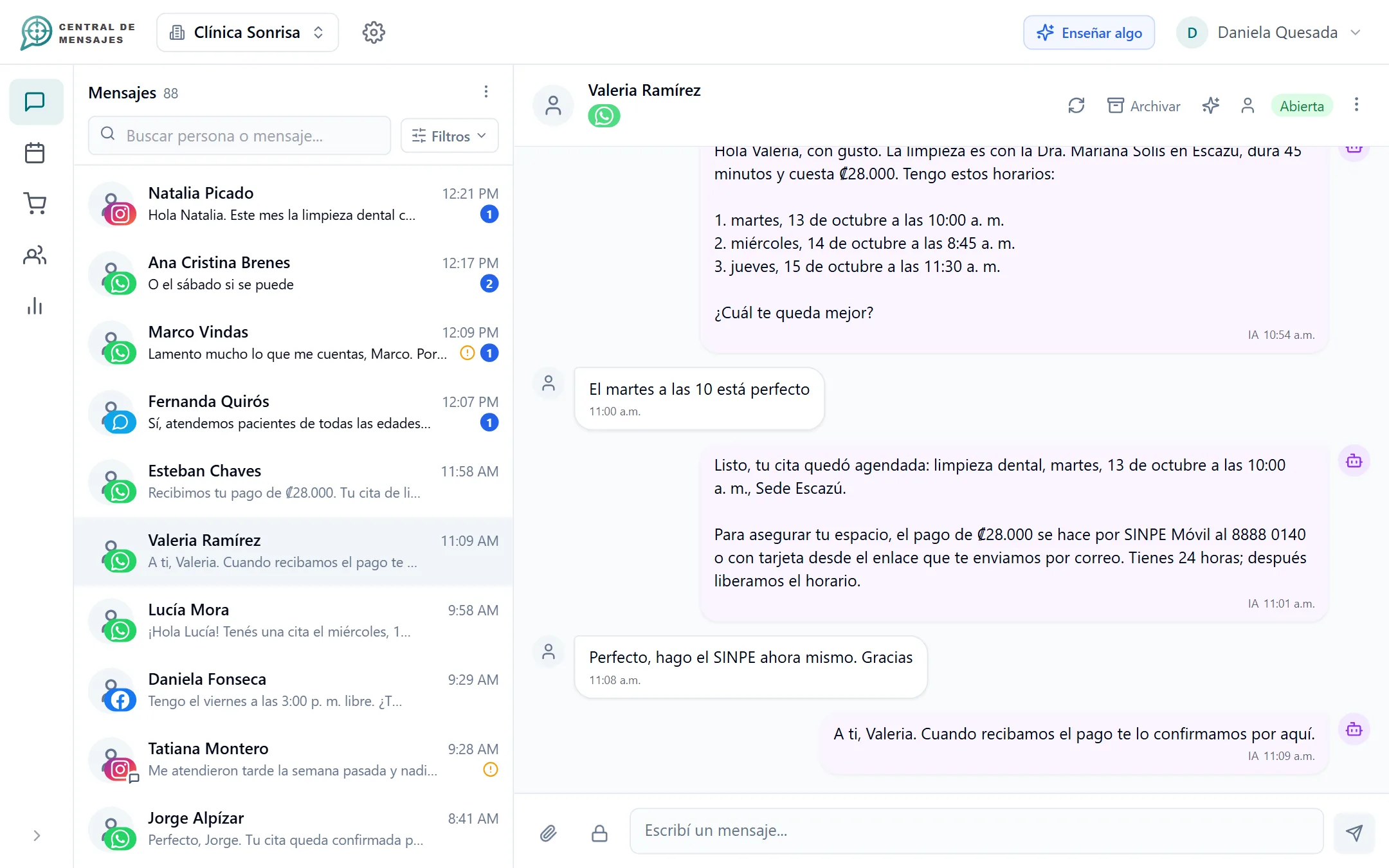This screenshot has height=868, width=1389.
Task: Open the analytics bar chart sidebar icon
Action: (35, 306)
